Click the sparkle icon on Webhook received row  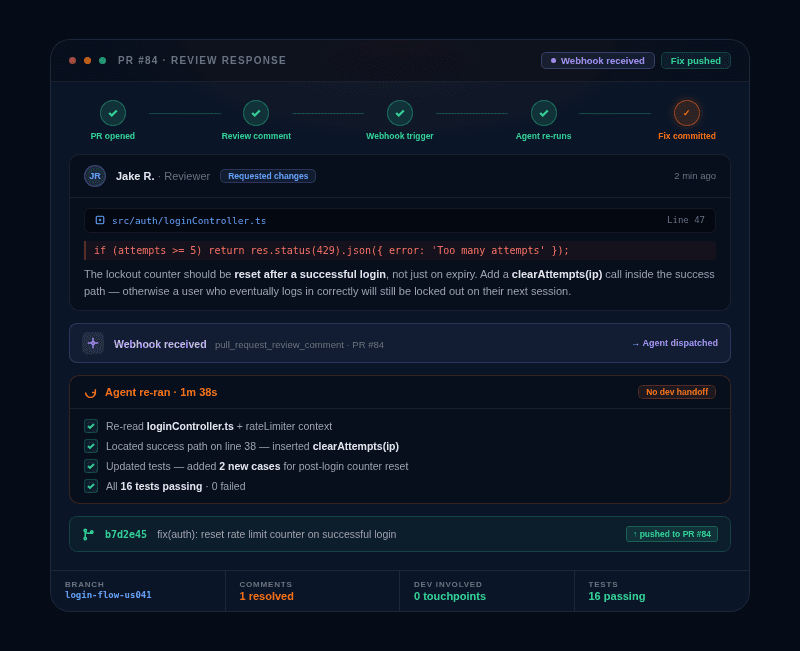tap(93, 343)
